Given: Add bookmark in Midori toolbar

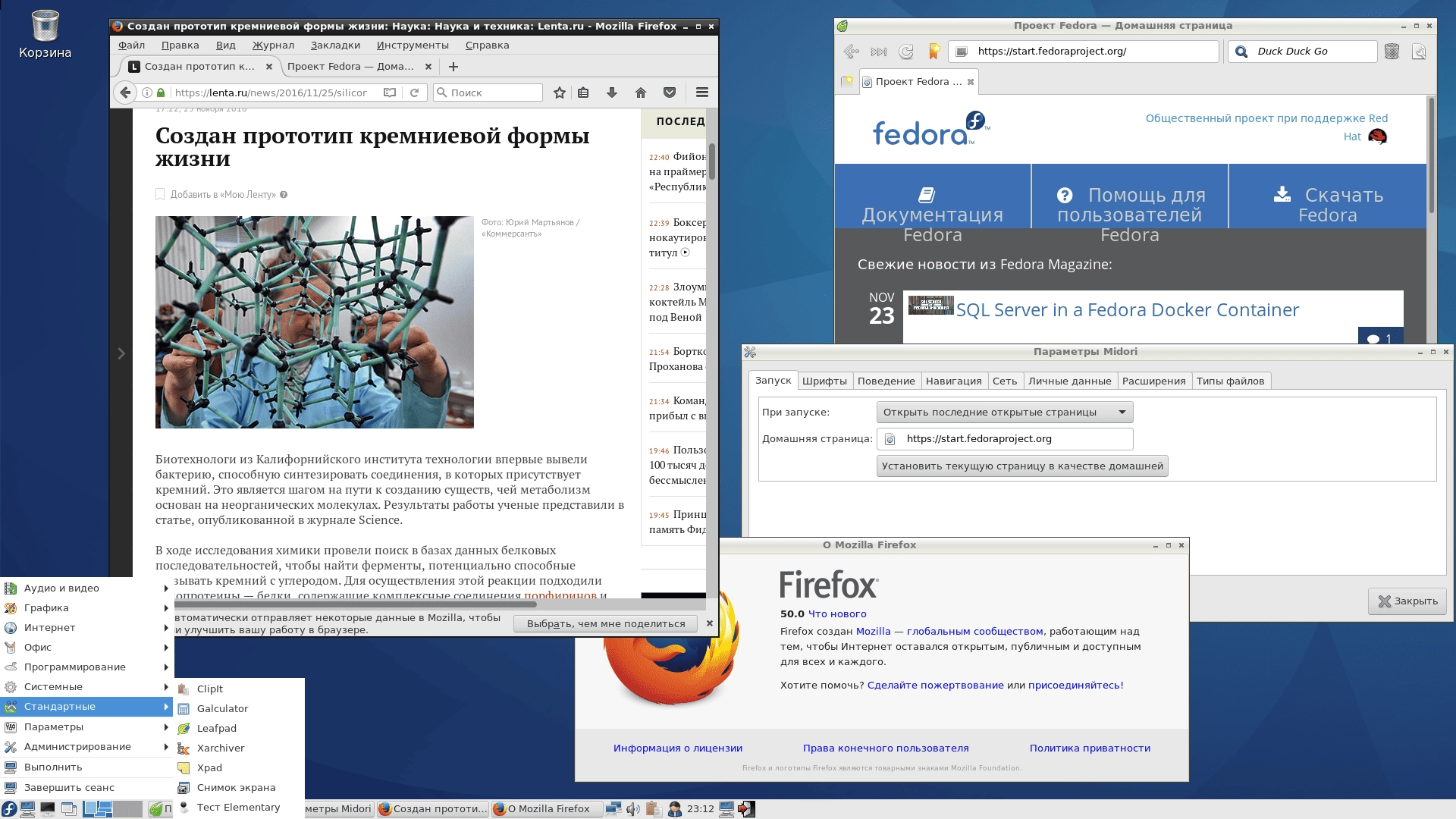Looking at the screenshot, I should [934, 52].
